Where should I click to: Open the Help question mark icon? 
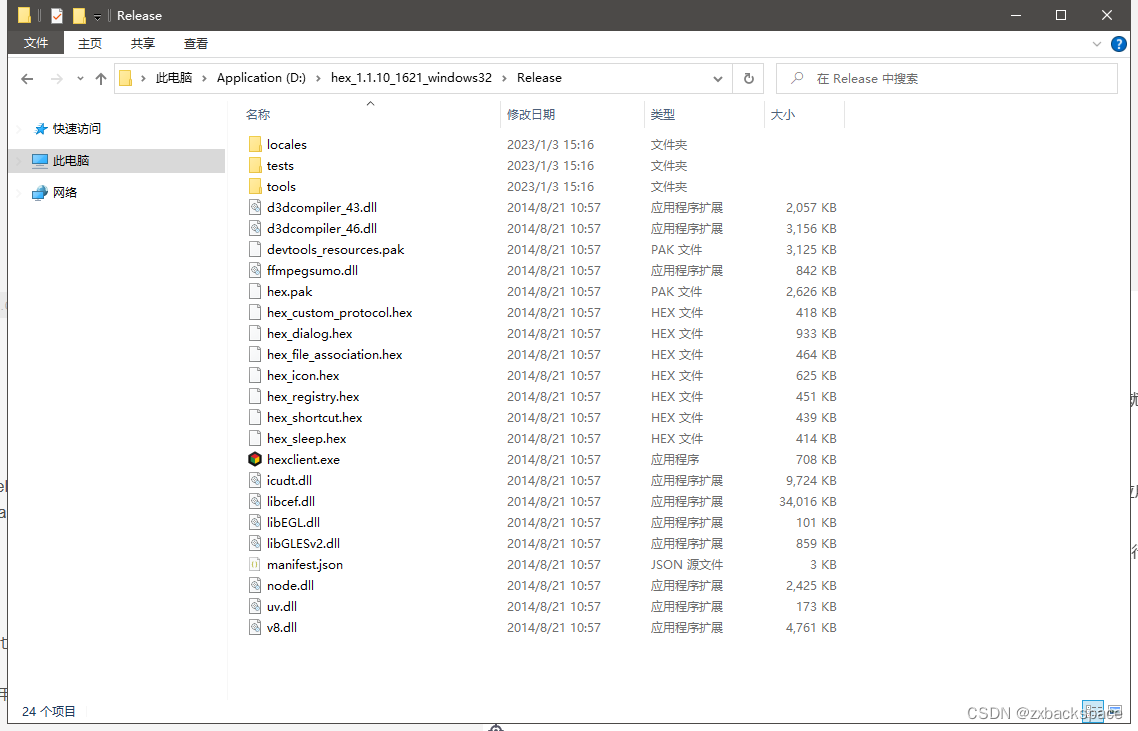pos(1119,43)
